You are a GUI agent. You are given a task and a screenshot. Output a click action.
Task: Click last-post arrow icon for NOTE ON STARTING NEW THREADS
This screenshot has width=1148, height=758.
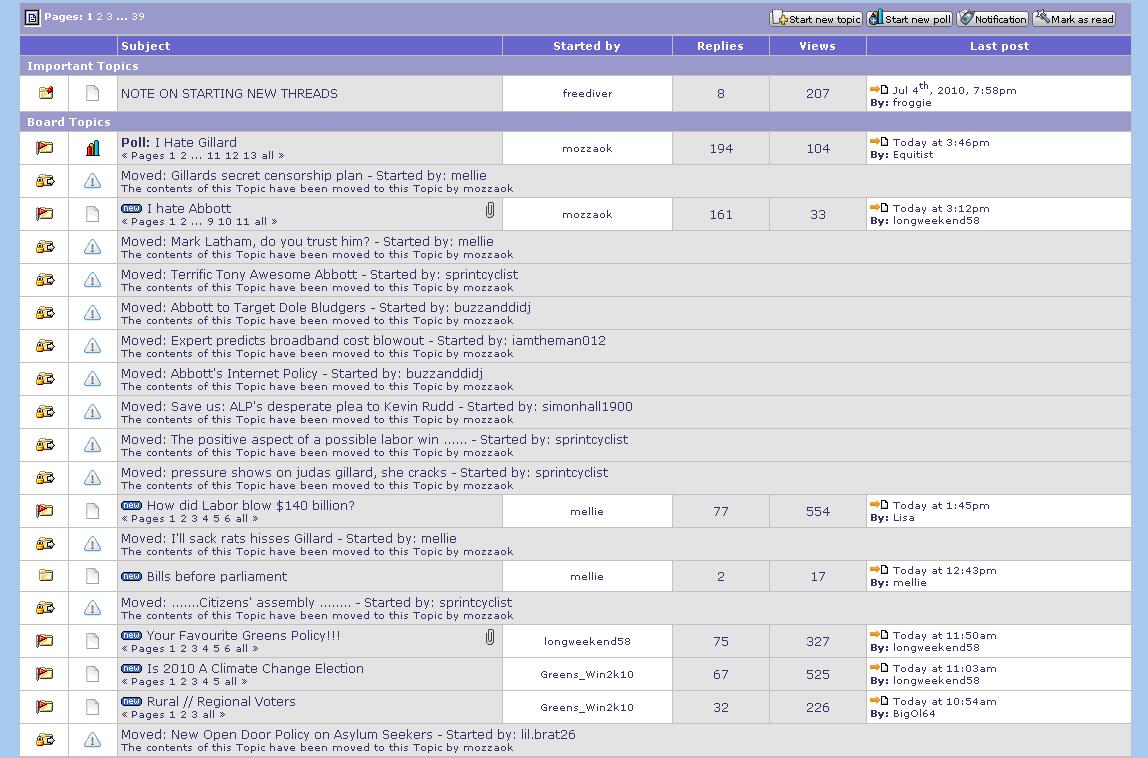click(879, 90)
